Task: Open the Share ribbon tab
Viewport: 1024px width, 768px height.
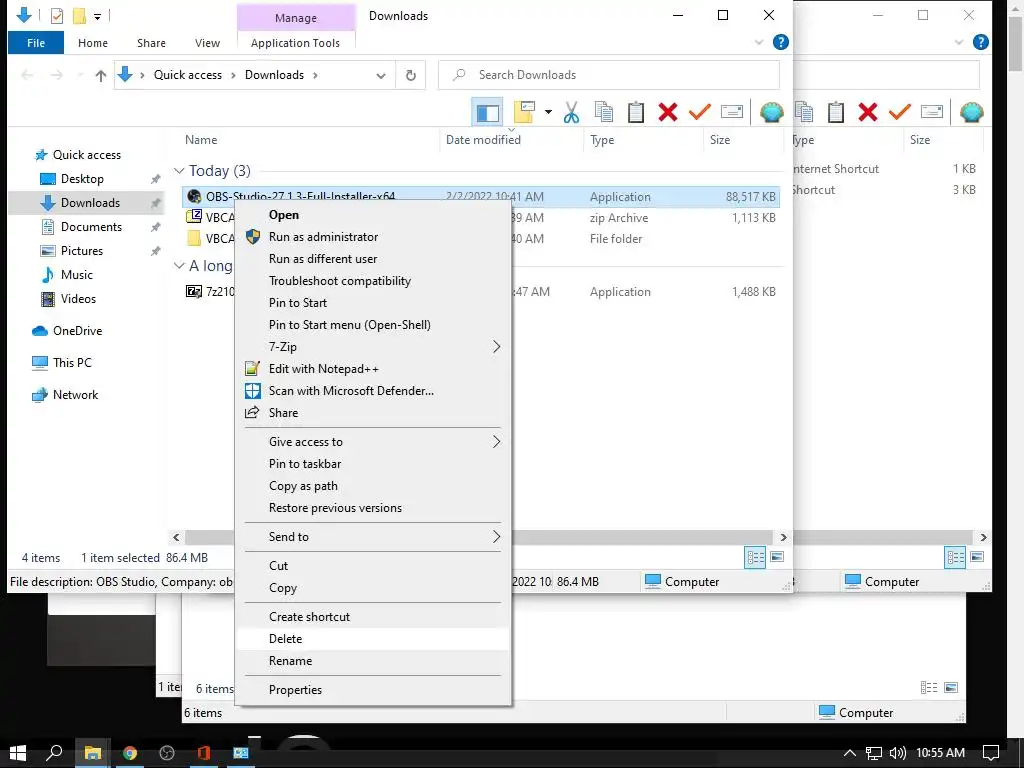Action: [151, 43]
